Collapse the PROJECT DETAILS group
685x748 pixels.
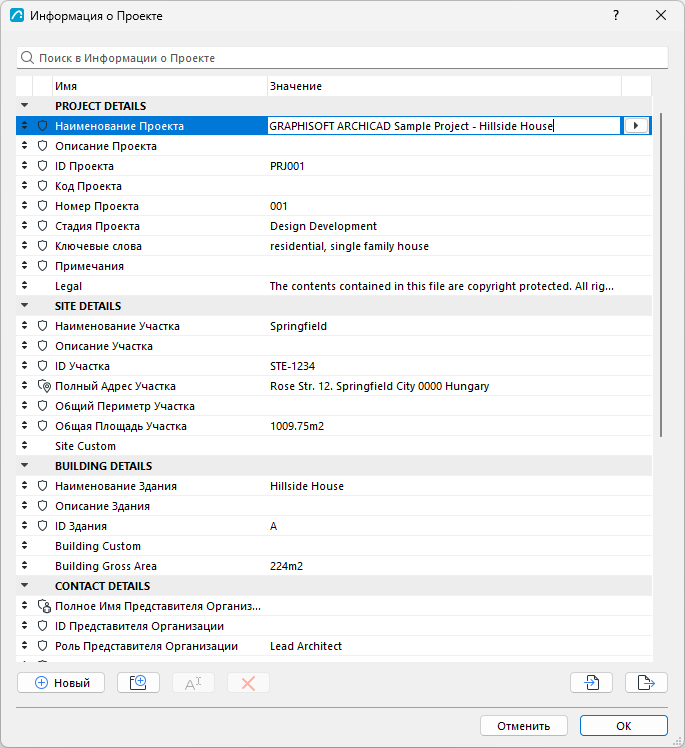click(x=25, y=105)
